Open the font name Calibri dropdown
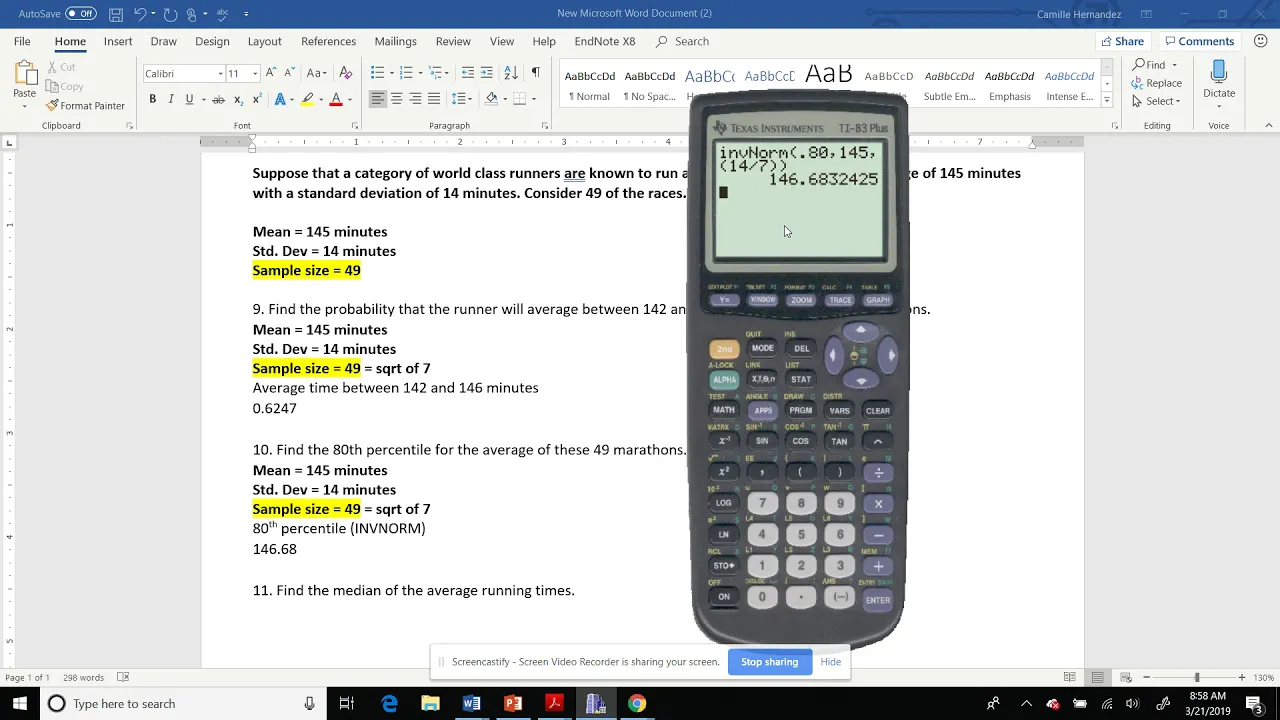Image resolution: width=1280 pixels, height=720 pixels. pos(220,74)
